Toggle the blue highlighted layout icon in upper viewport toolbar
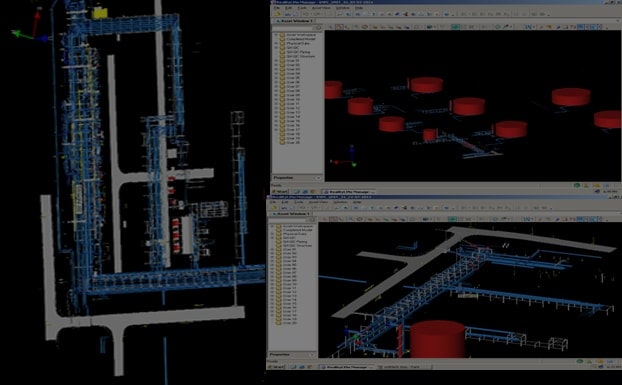The width and height of the screenshot is (622, 385). point(581,27)
